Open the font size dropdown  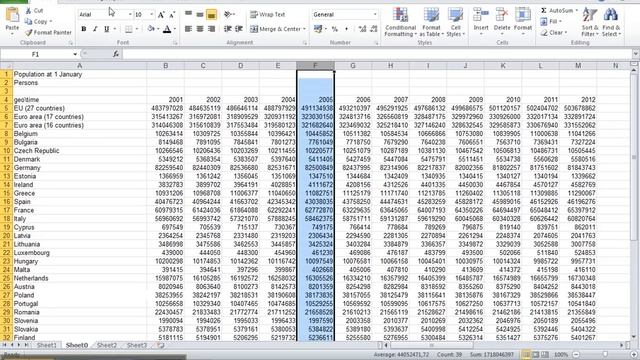151,15
